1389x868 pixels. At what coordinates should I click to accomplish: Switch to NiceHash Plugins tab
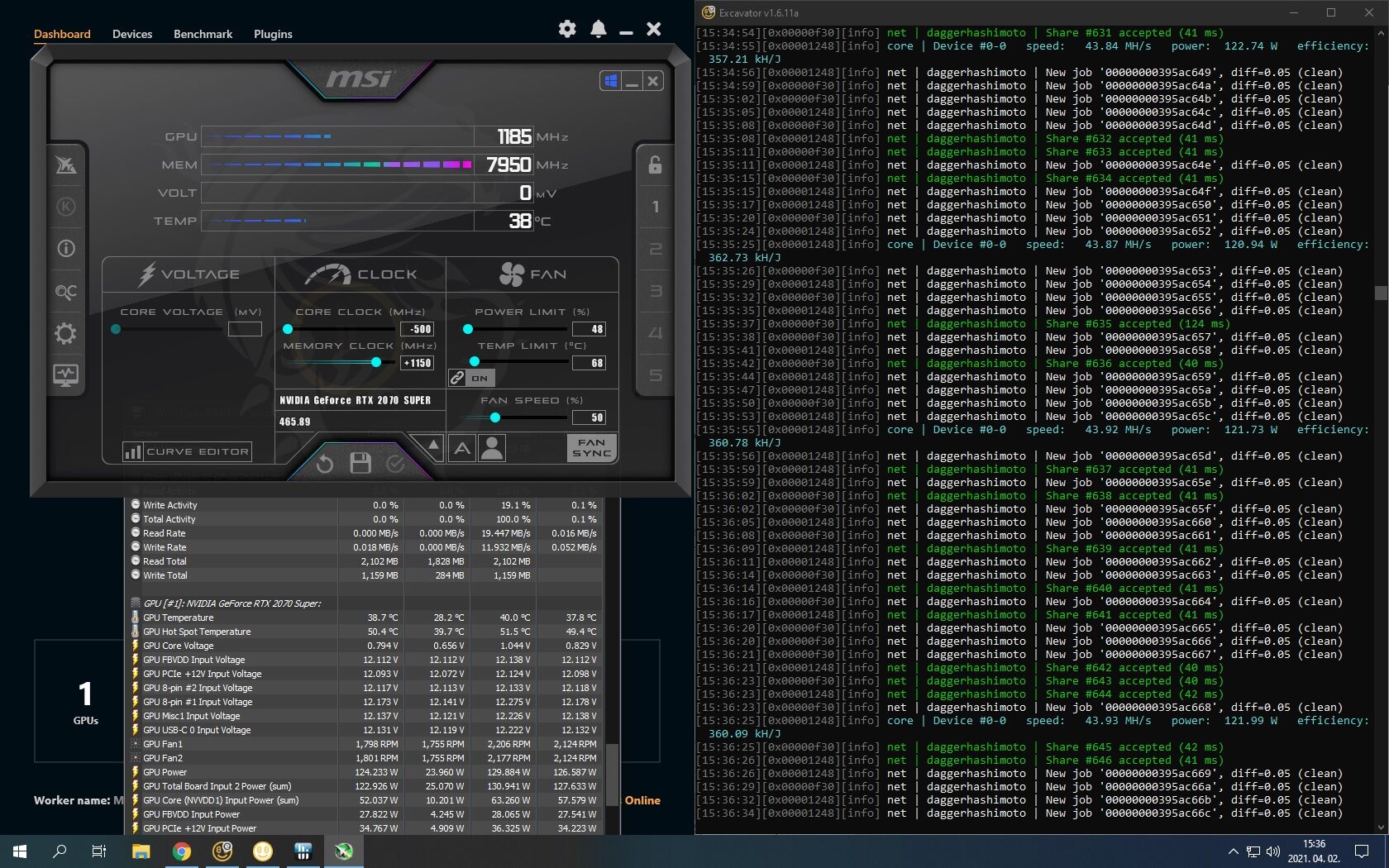click(x=273, y=34)
